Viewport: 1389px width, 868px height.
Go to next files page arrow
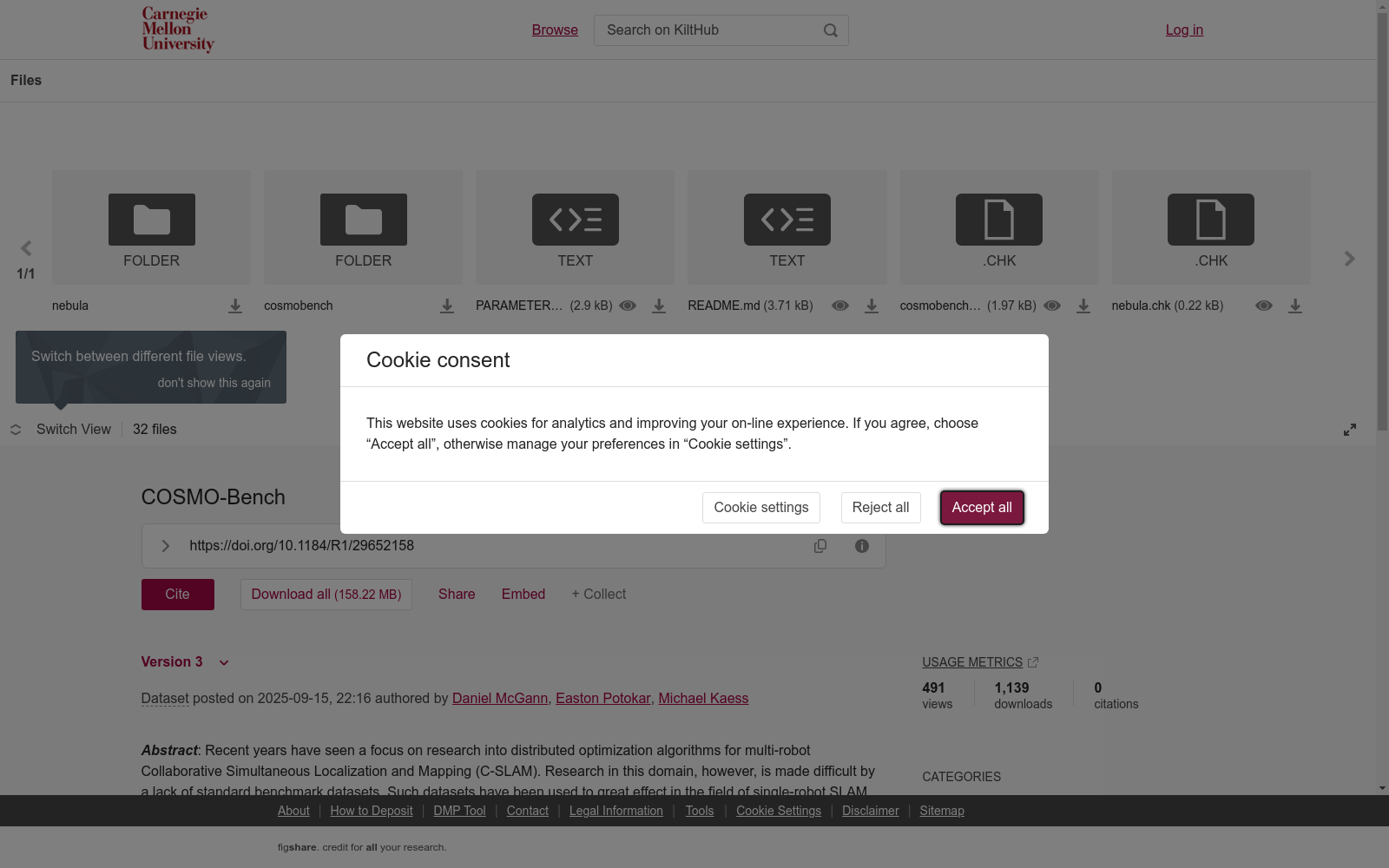1349,259
